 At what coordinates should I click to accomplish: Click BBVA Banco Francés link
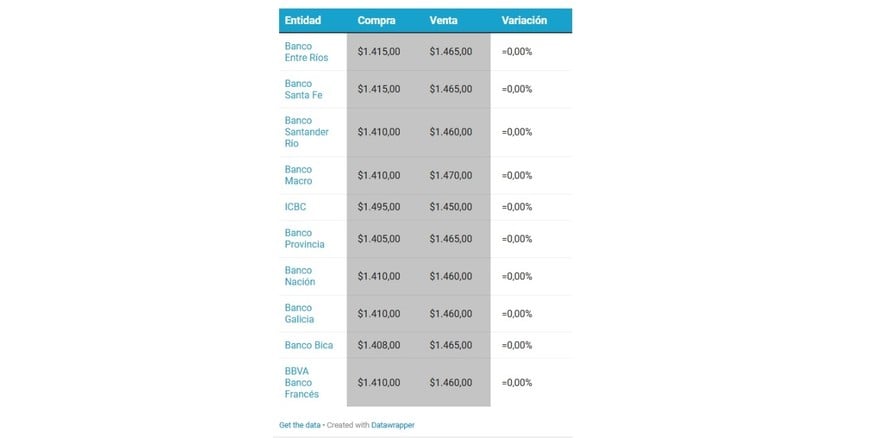click(x=301, y=382)
